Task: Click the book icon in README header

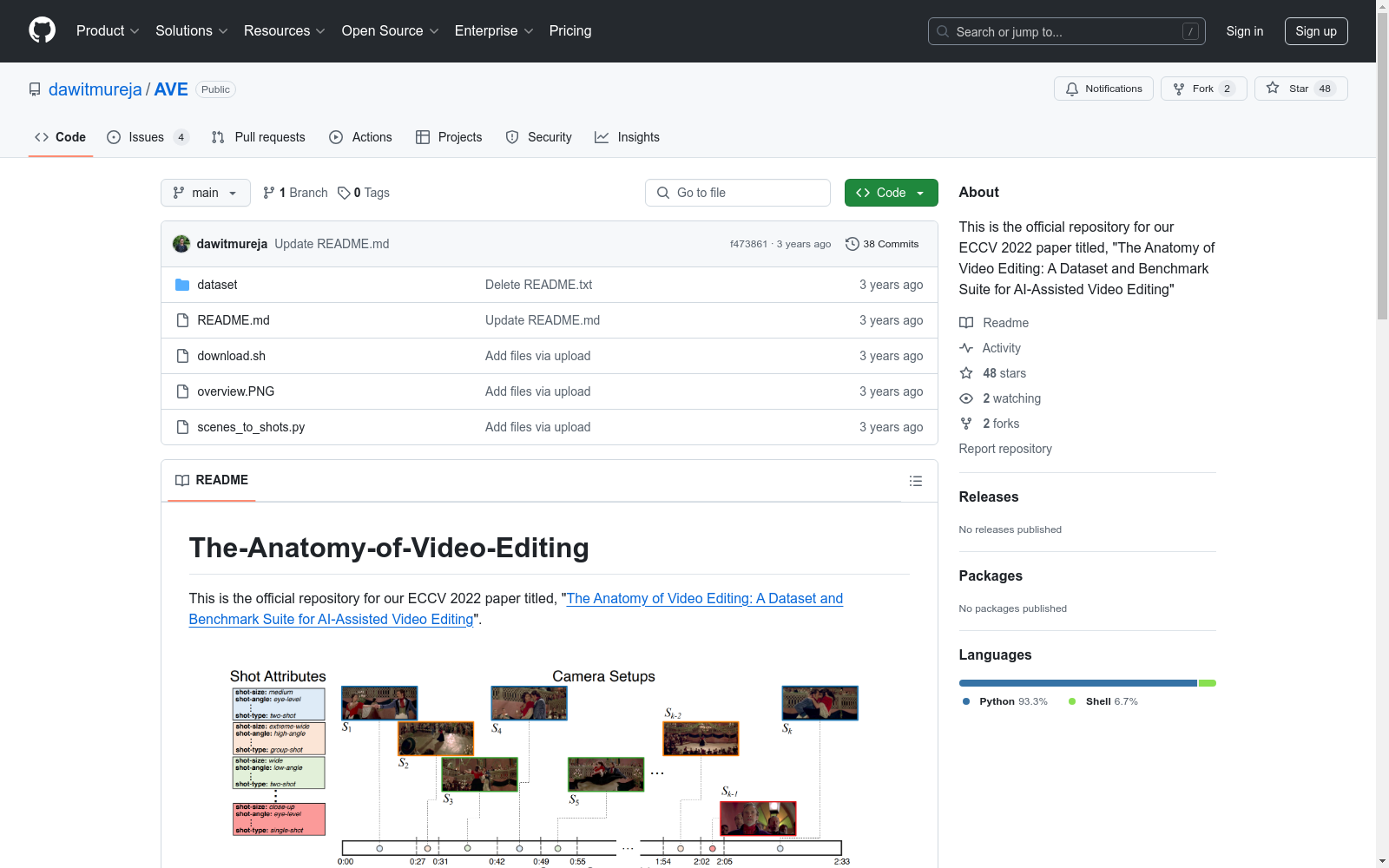Action: point(182,480)
